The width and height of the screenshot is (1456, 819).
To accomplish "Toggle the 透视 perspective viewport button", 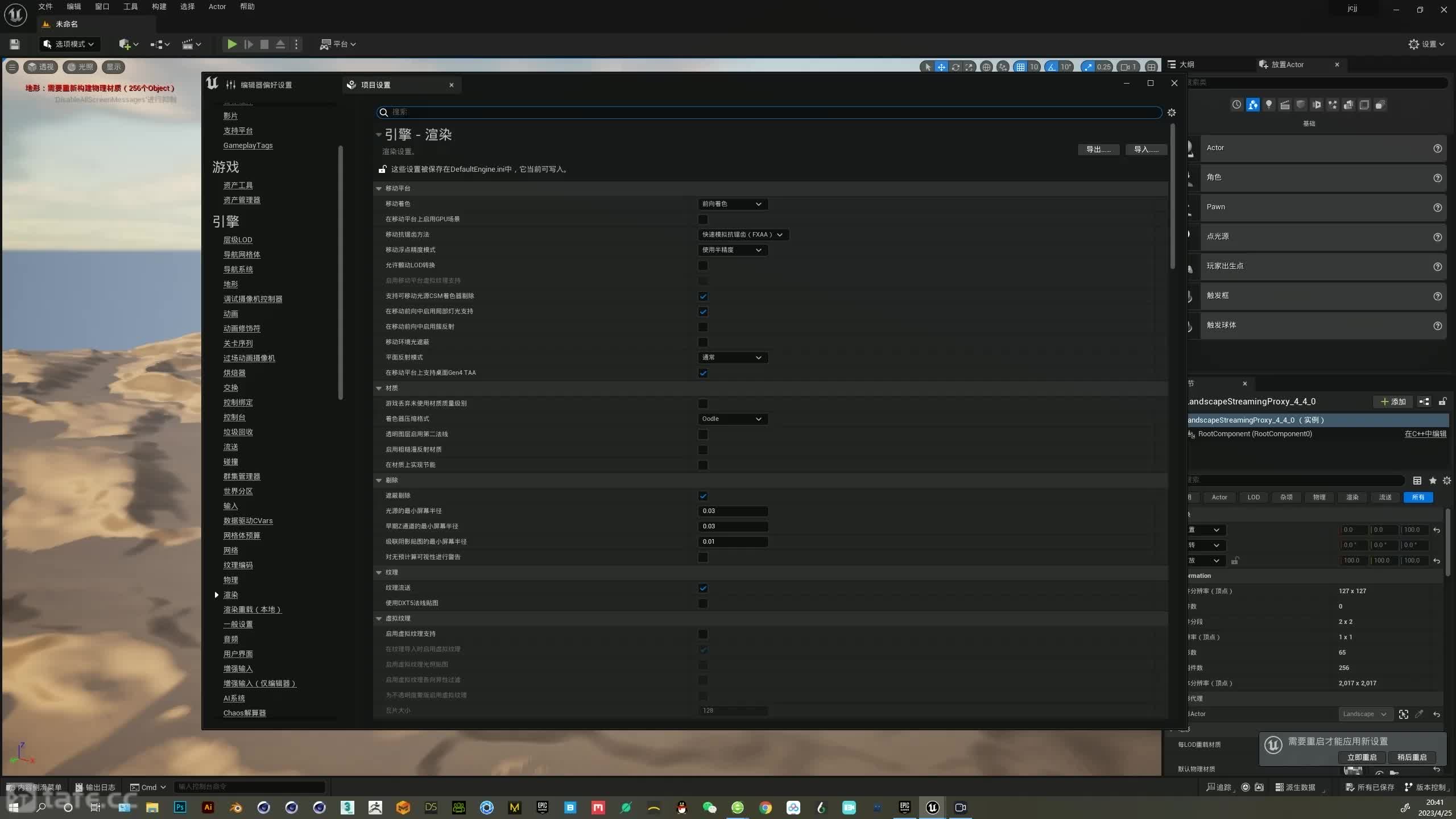I will (41, 67).
